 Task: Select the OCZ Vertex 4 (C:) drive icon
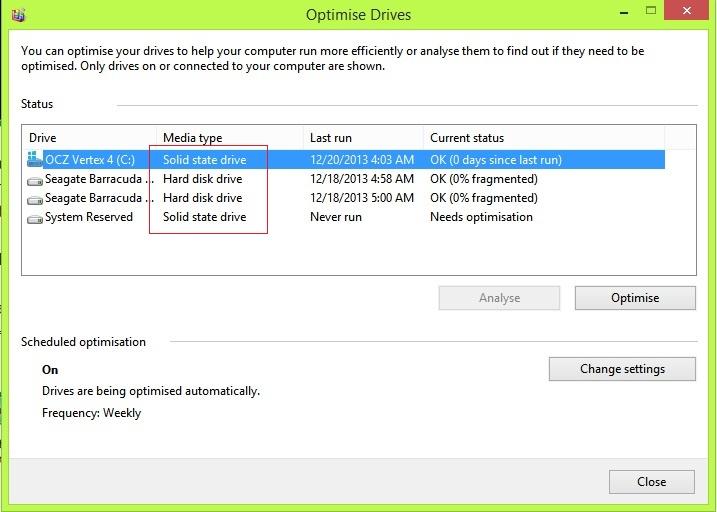pos(35,159)
